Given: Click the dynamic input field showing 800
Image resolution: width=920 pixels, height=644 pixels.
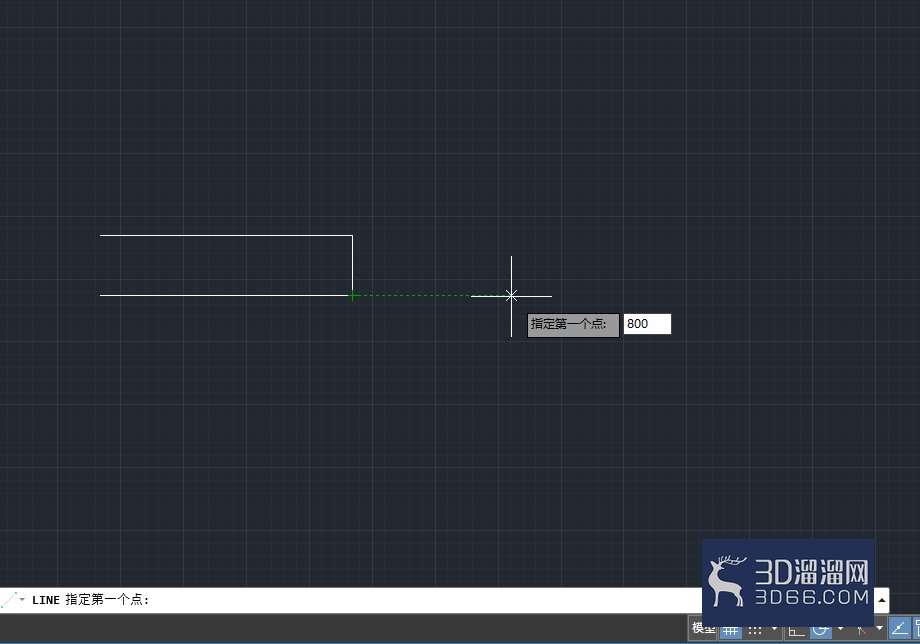Looking at the screenshot, I should click(647, 324).
